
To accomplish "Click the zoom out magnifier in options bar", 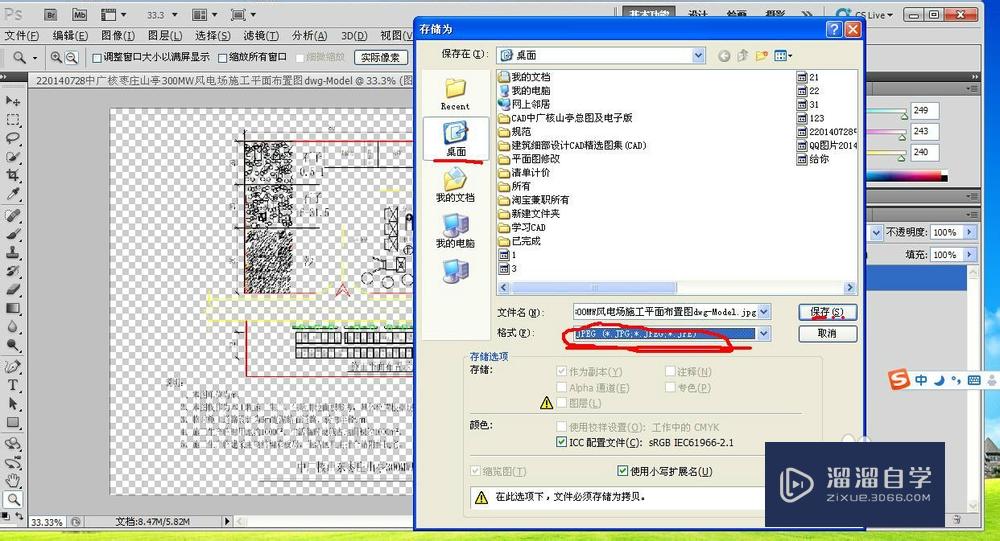I will 71,57.
